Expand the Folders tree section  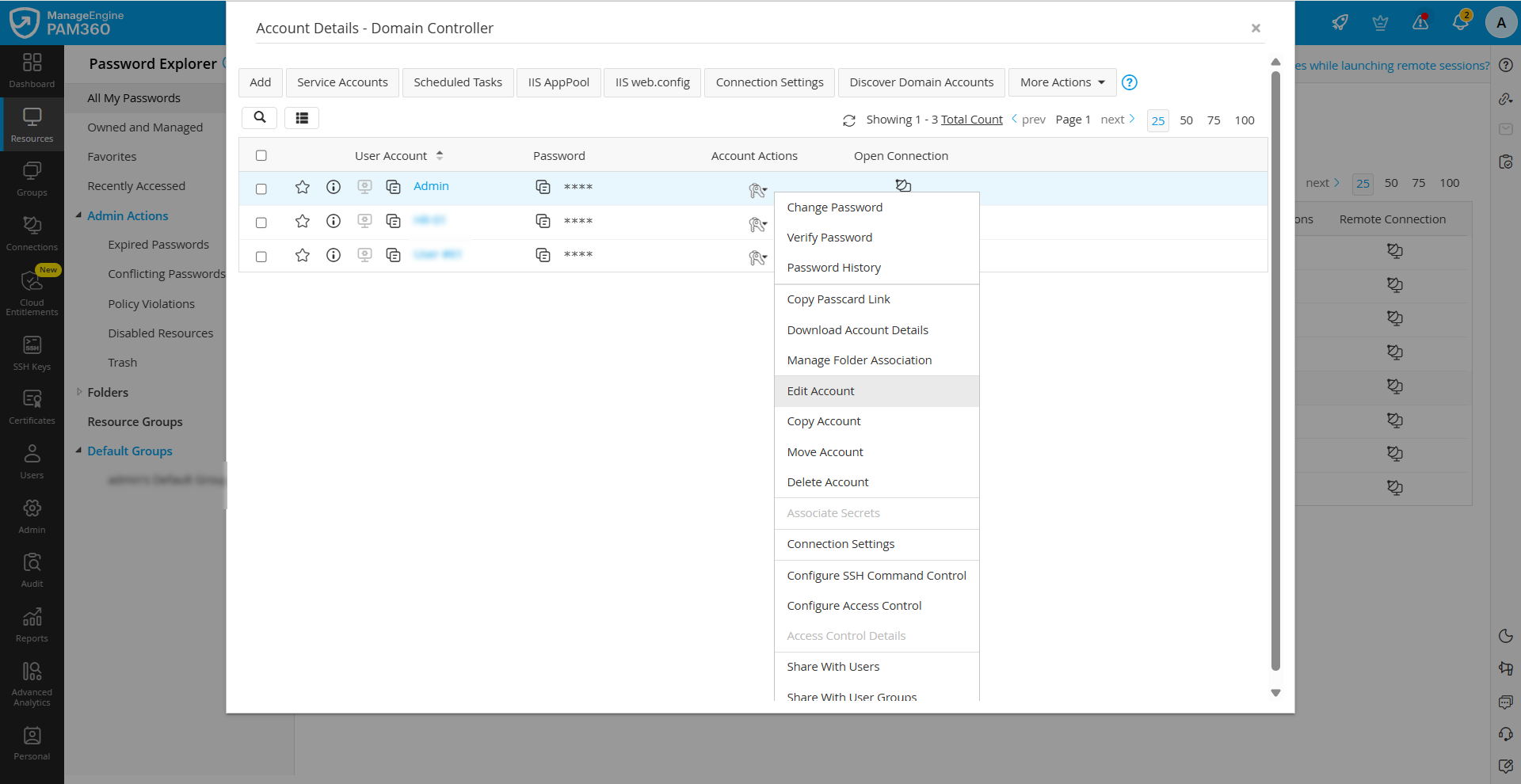tap(79, 391)
